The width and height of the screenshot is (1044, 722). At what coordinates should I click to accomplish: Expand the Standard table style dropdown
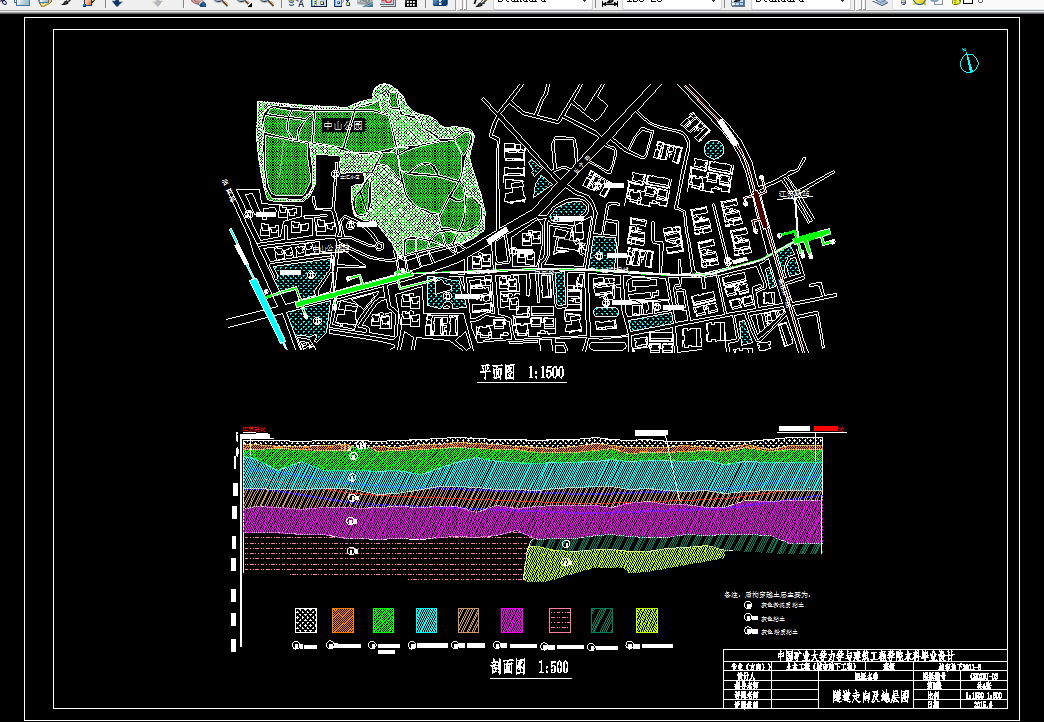[841, 2]
